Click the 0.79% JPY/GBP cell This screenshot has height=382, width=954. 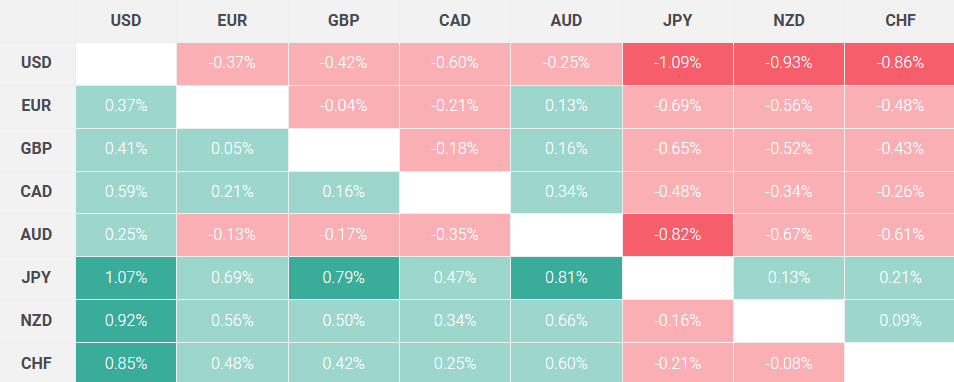(344, 278)
